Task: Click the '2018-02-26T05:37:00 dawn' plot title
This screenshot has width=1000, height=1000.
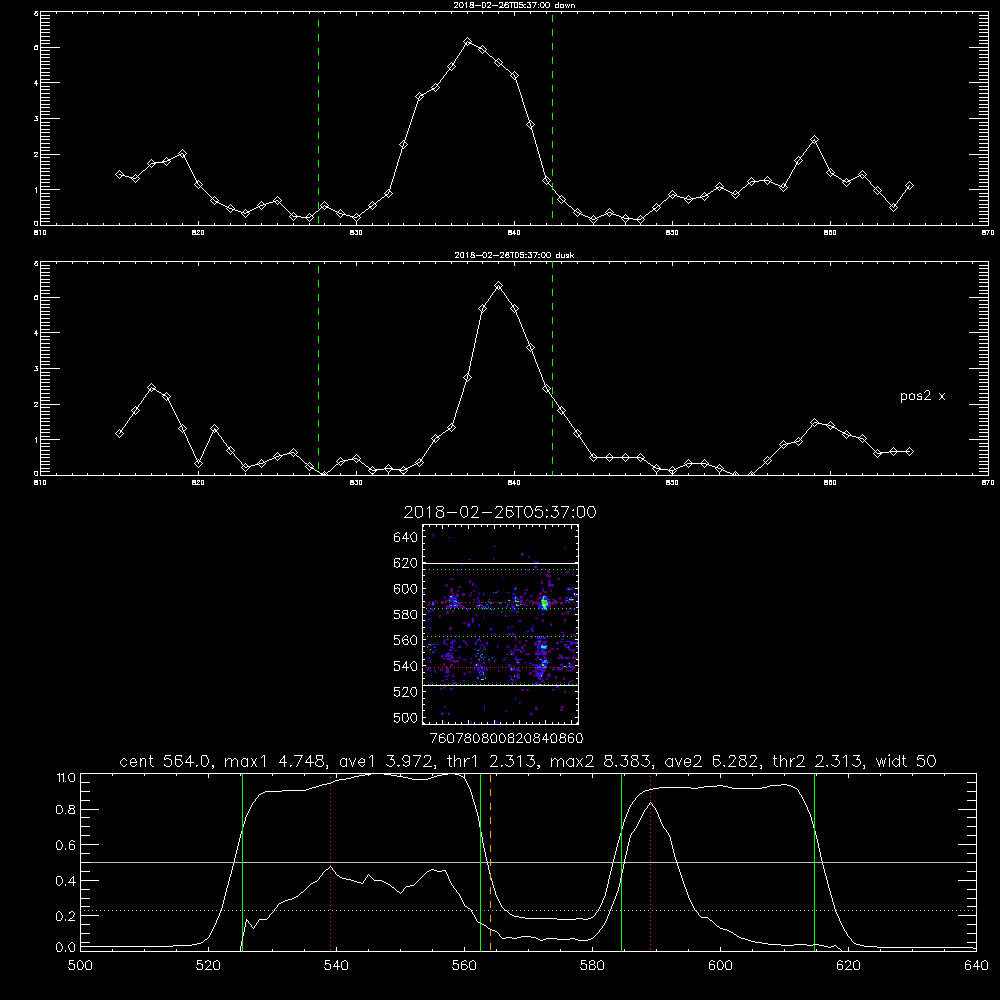Action: point(514,5)
